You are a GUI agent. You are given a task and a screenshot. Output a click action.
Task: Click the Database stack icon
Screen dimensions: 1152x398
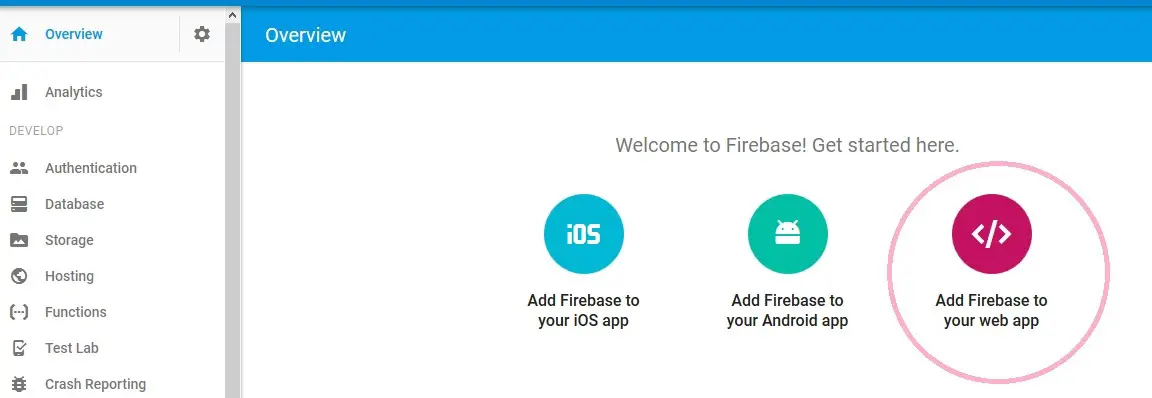(19, 204)
